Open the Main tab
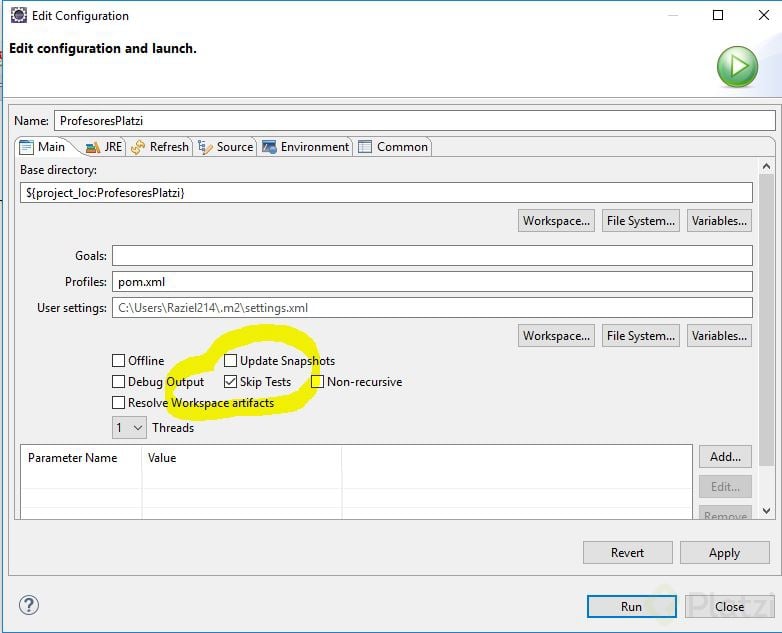This screenshot has height=633, width=782. click(42, 147)
